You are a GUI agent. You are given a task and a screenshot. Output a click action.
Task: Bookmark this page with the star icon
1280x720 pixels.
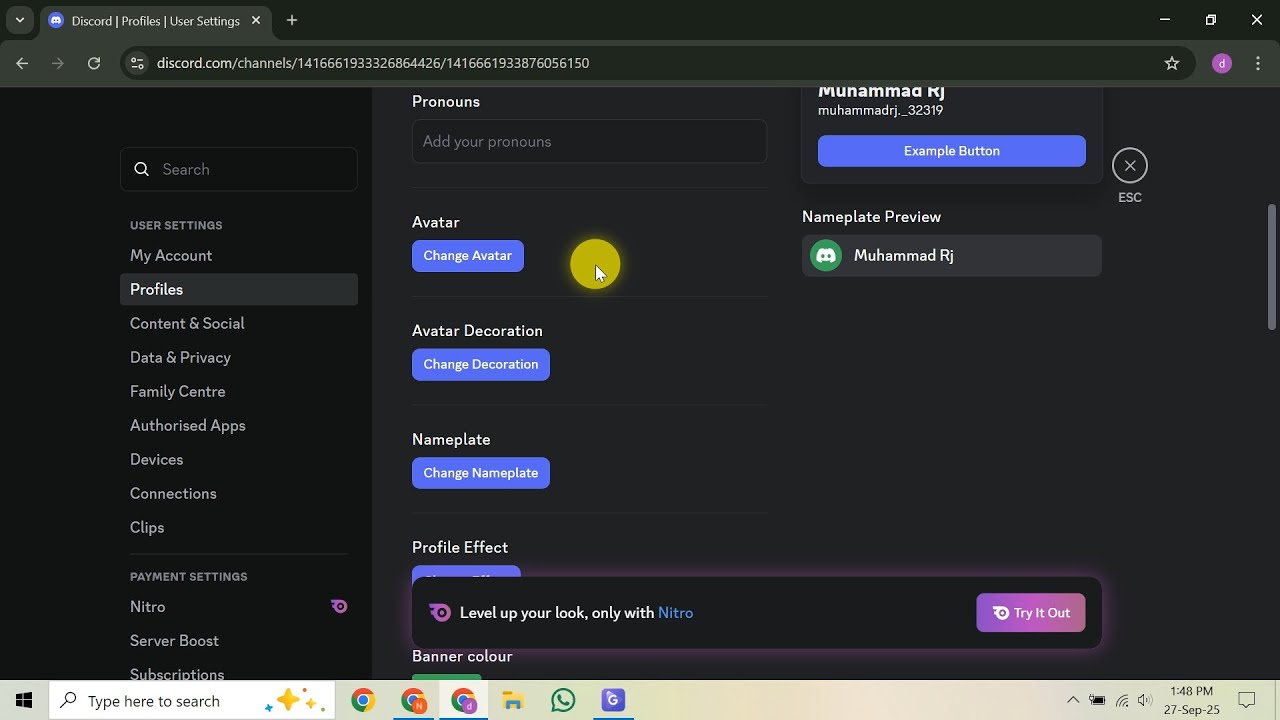pyautogui.click(x=1172, y=63)
